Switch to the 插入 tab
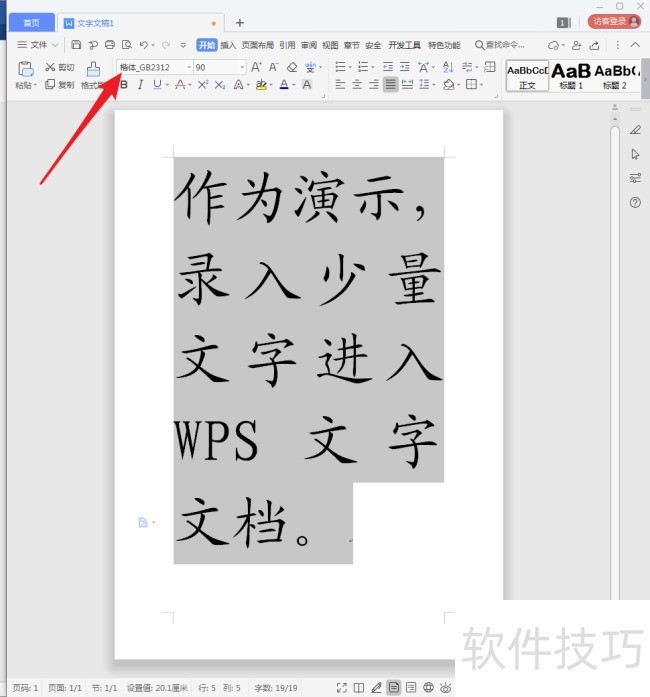The width and height of the screenshot is (650, 697). (x=228, y=45)
